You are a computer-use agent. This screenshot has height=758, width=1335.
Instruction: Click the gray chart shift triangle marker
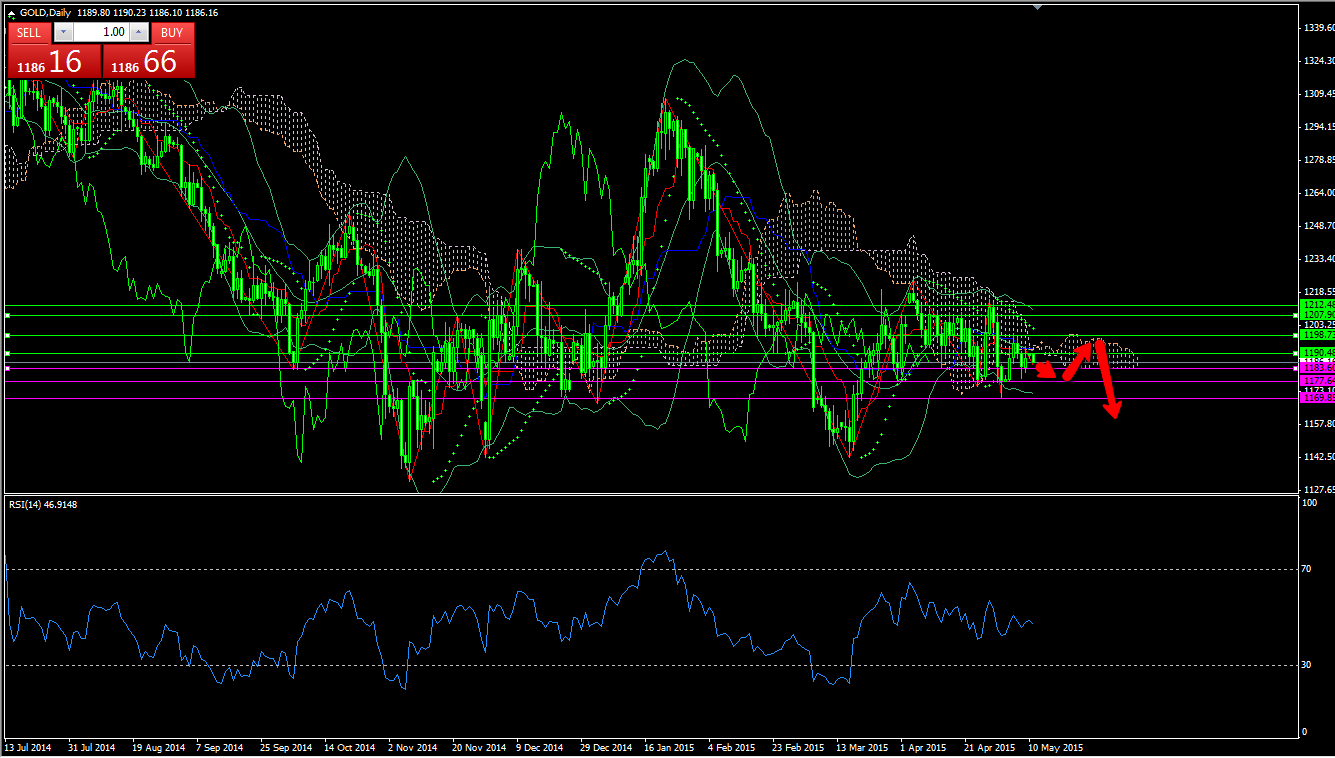[1038, 8]
